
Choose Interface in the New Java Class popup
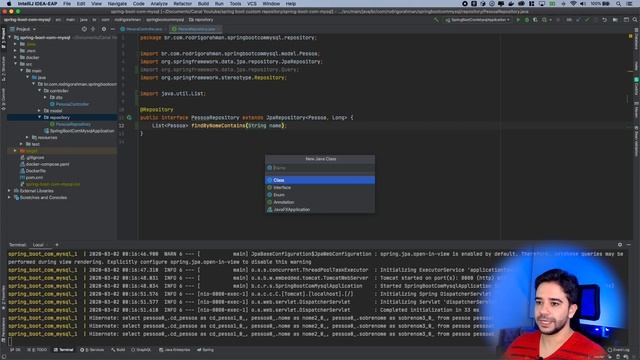click(x=320, y=187)
